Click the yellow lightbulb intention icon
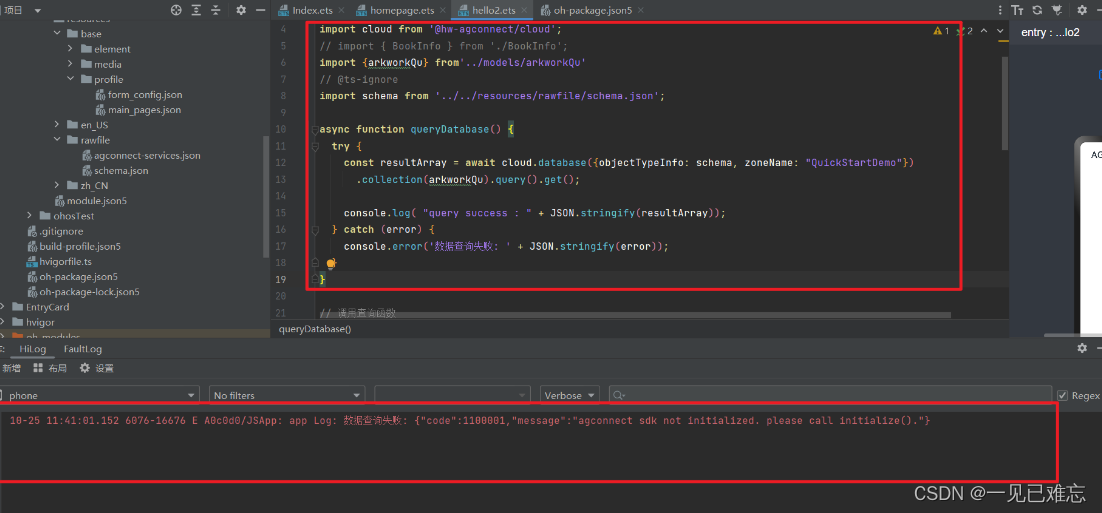Viewport: 1102px width, 513px height. click(330, 263)
